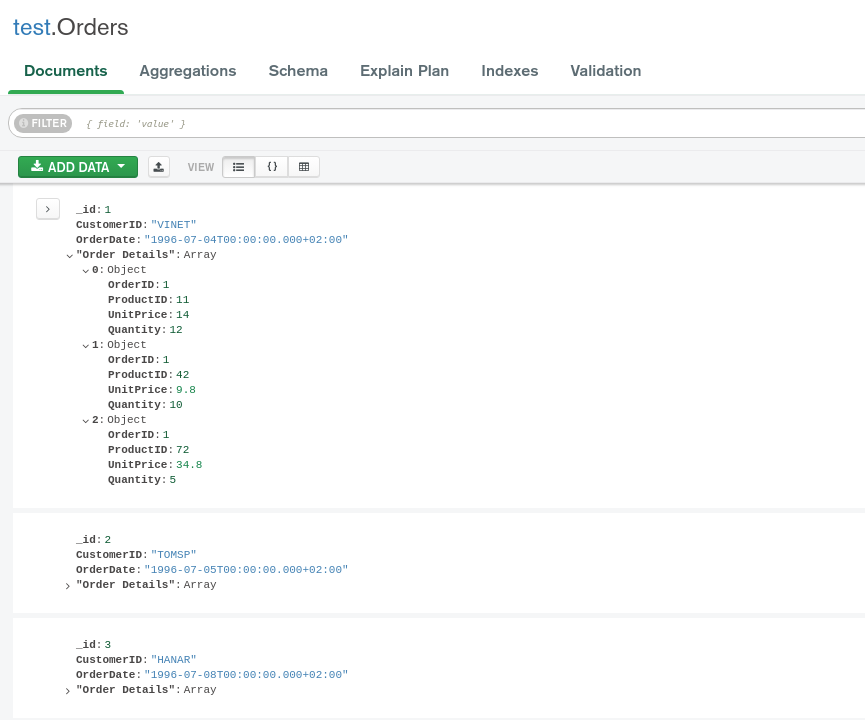Viewport: 865px width, 720px height.
Task: Click the FILTER info badge
Action: point(43,123)
